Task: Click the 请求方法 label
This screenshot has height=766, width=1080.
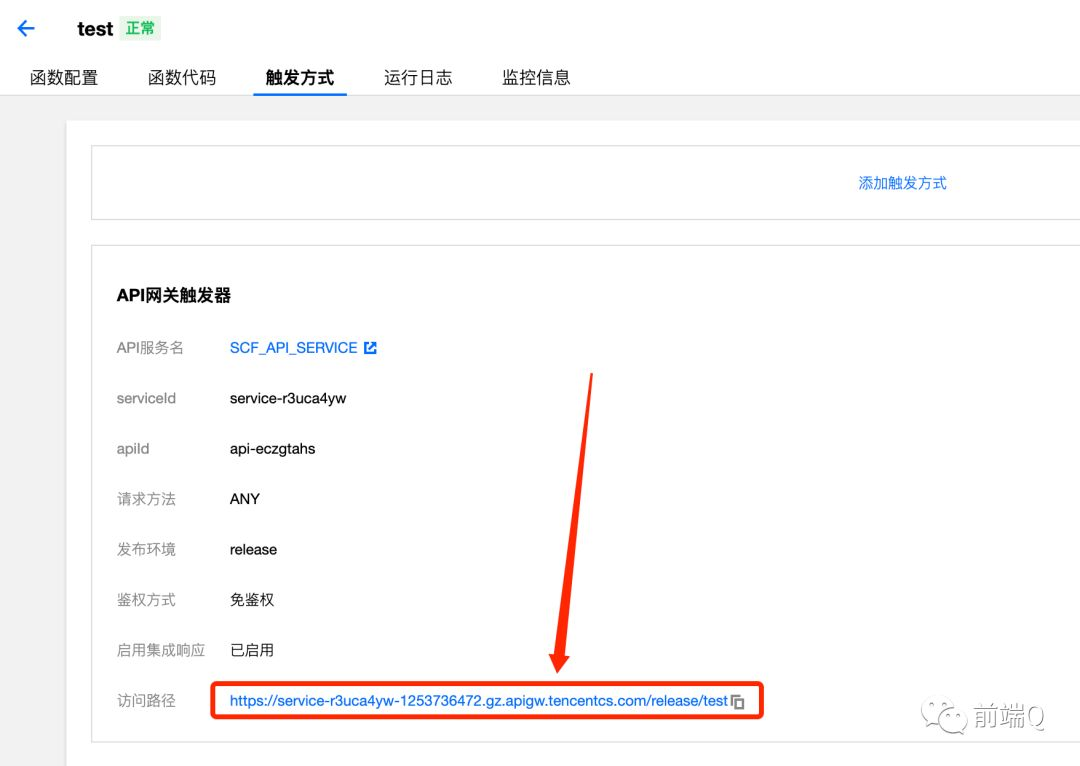Action: (x=146, y=499)
